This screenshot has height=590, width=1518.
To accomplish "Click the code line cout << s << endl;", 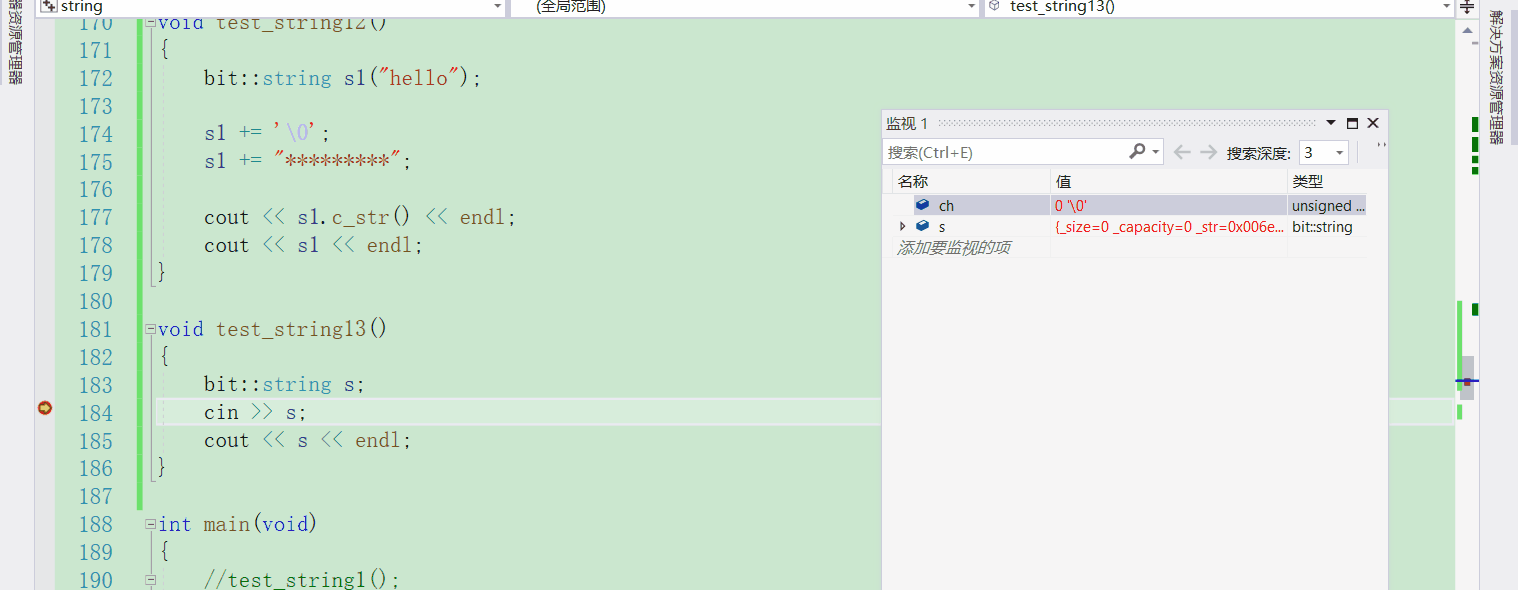I will (308, 440).
